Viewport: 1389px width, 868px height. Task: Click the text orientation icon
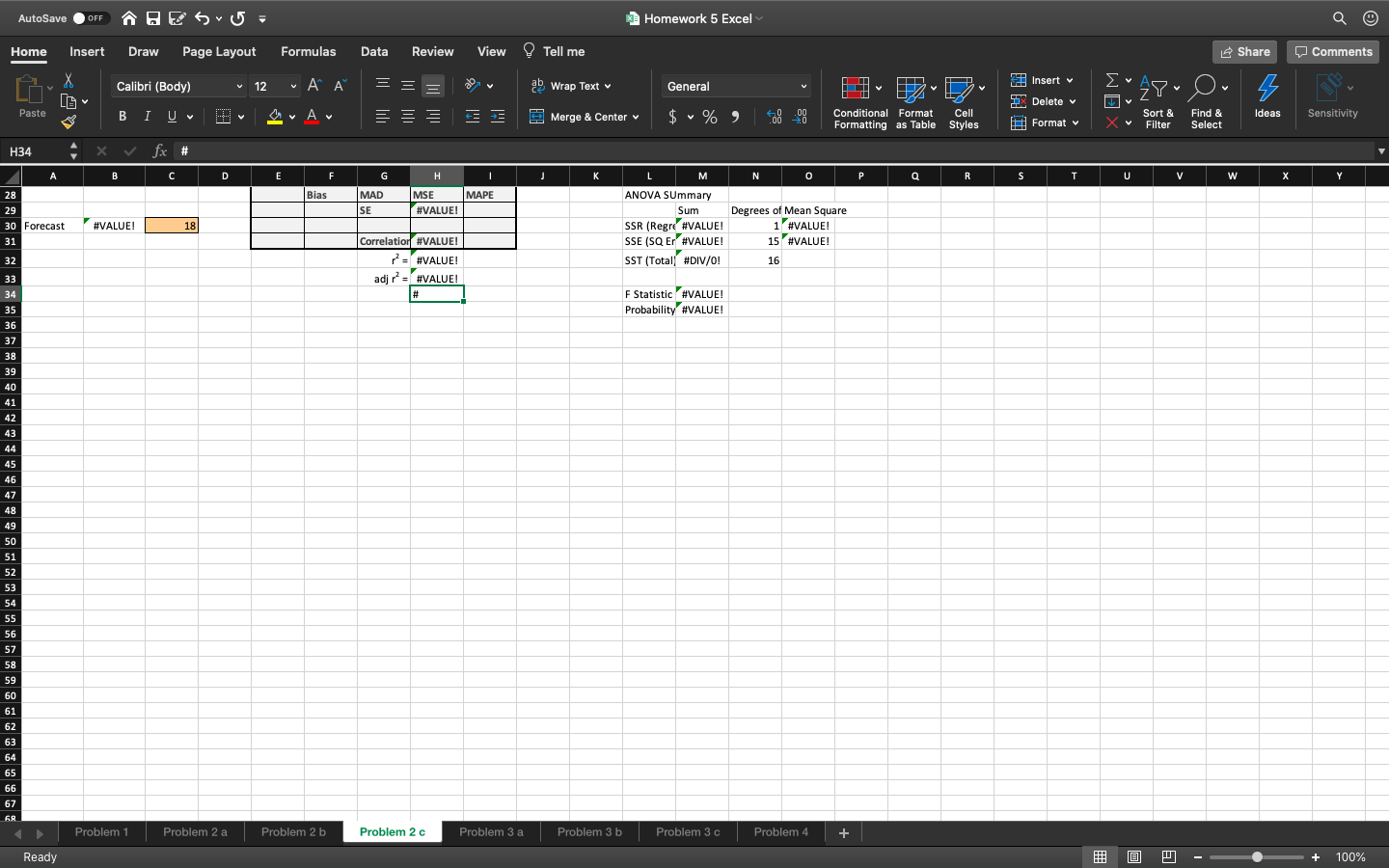(473, 86)
